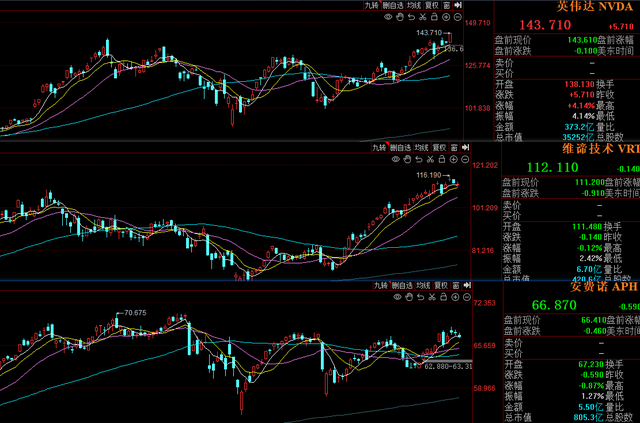Screen dimensions: 640x423
Task: Click APH last price 66.870
Action: pyautogui.click(x=554, y=305)
